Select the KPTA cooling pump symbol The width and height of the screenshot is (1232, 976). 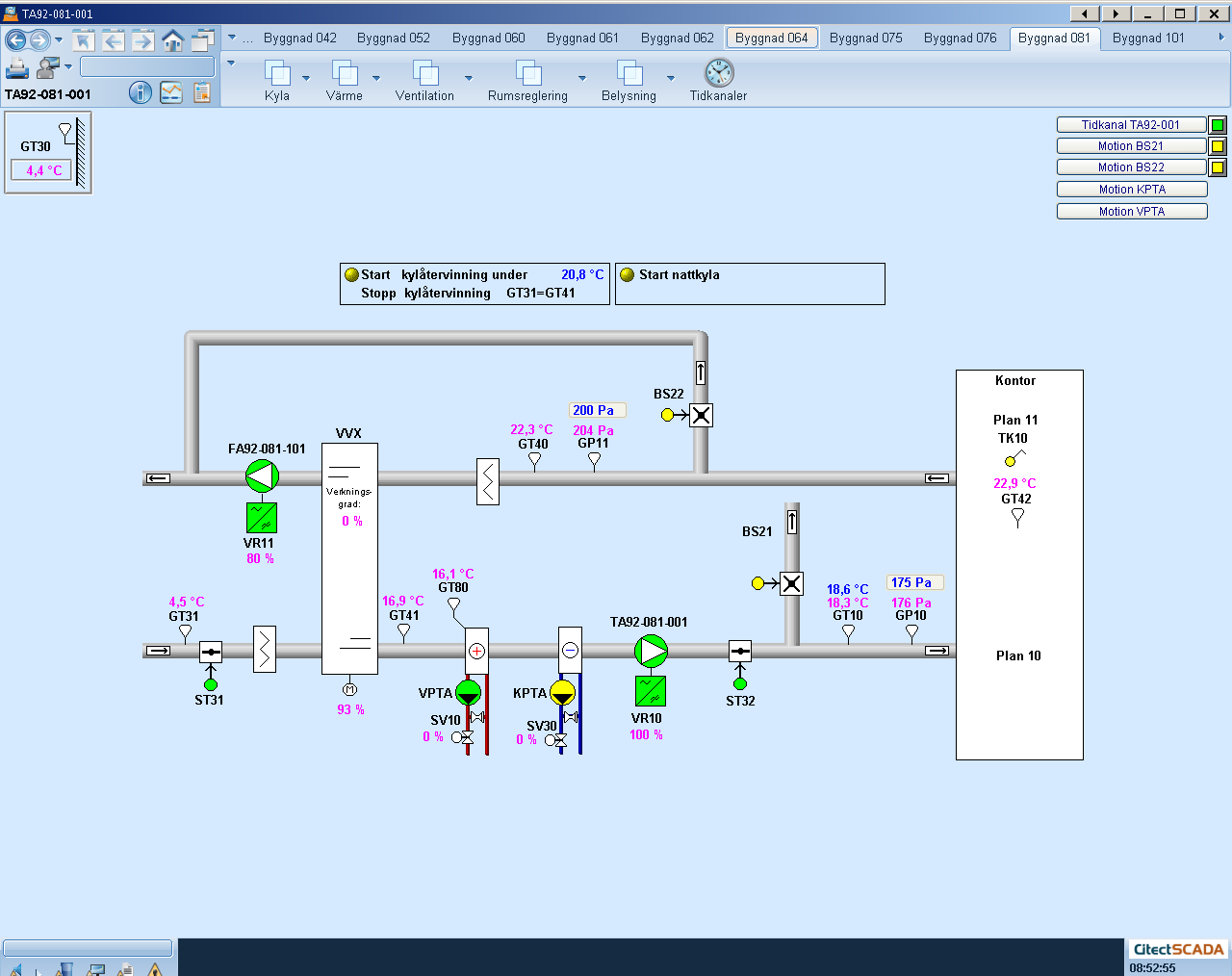tap(562, 693)
